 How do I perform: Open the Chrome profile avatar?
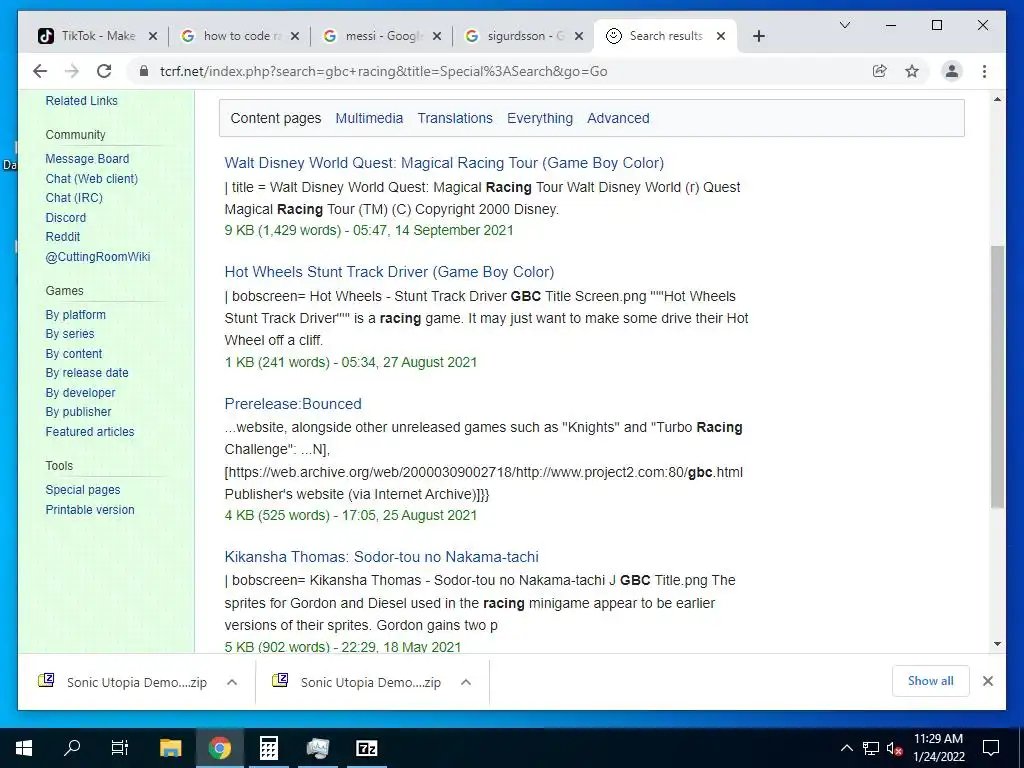(952, 71)
